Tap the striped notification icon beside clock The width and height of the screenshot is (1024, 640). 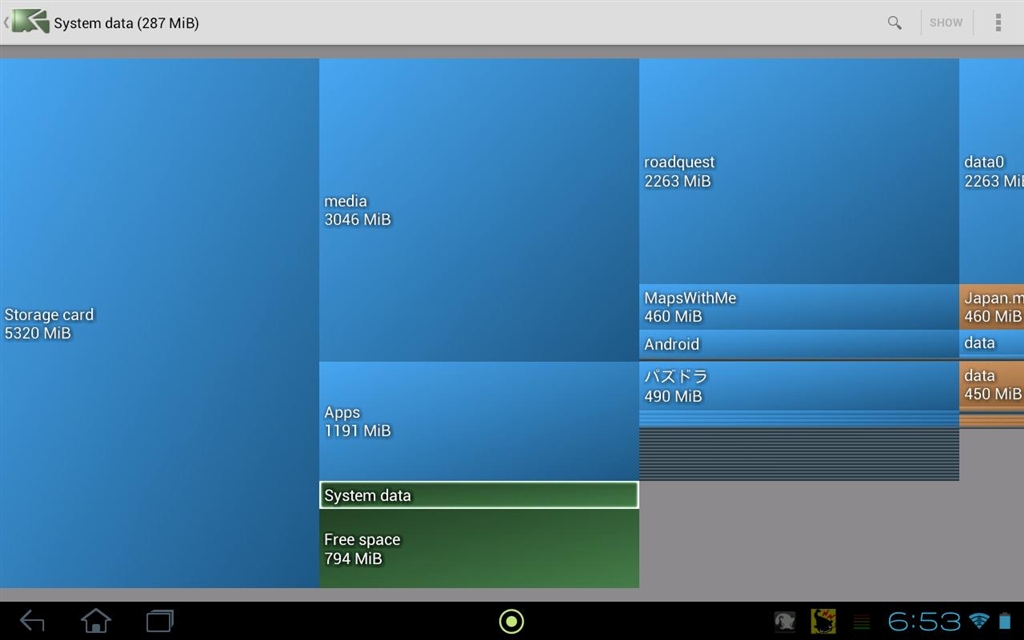click(x=861, y=622)
